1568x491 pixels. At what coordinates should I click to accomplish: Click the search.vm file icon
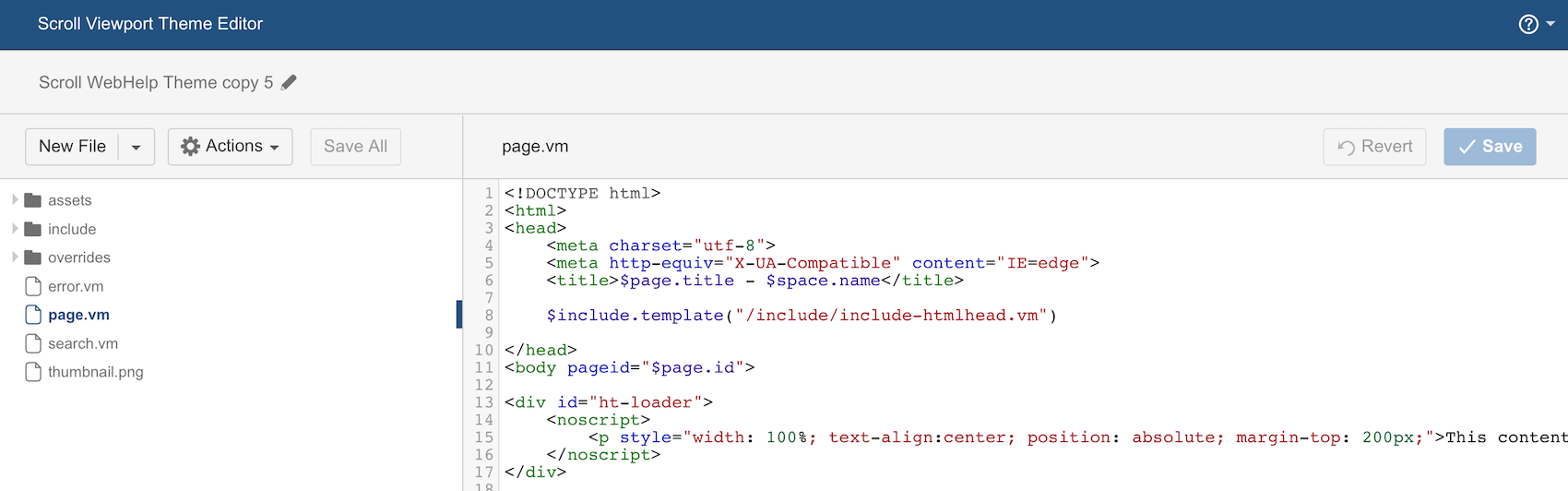pos(33,343)
